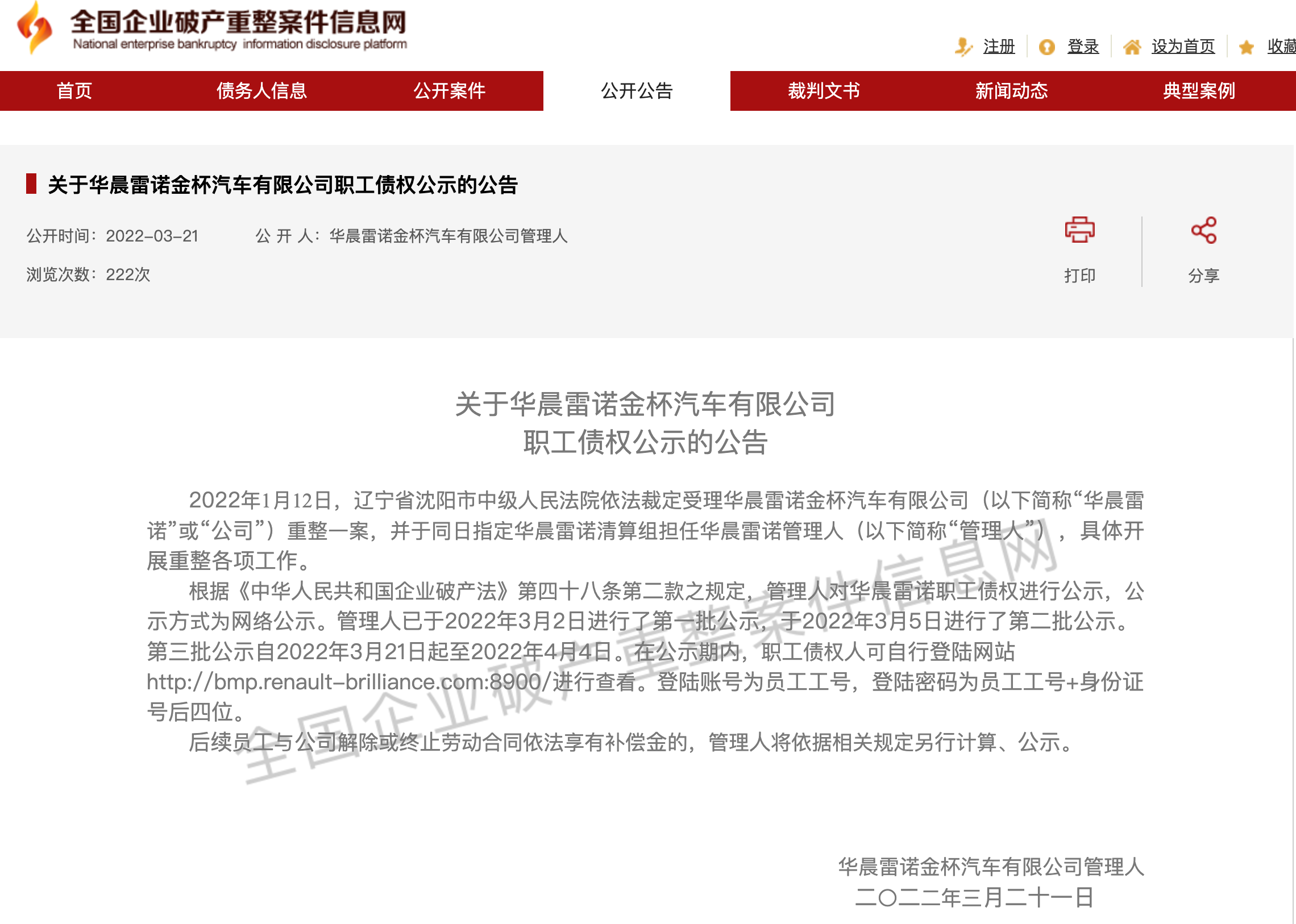
Task: Select the 公开公告 tab
Action: click(x=637, y=90)
